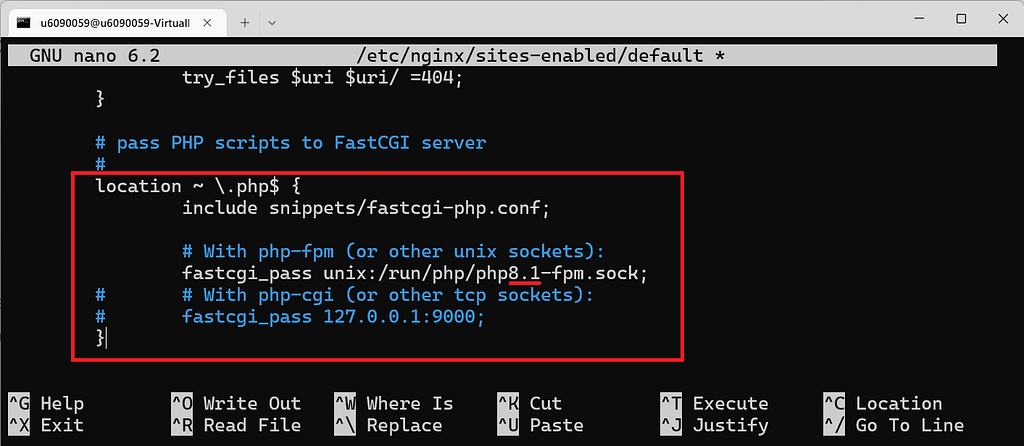This screenshot has width=1024, height=446.
Task: Click the ^T Execute shortcut
Action: (x=714, y=404)
